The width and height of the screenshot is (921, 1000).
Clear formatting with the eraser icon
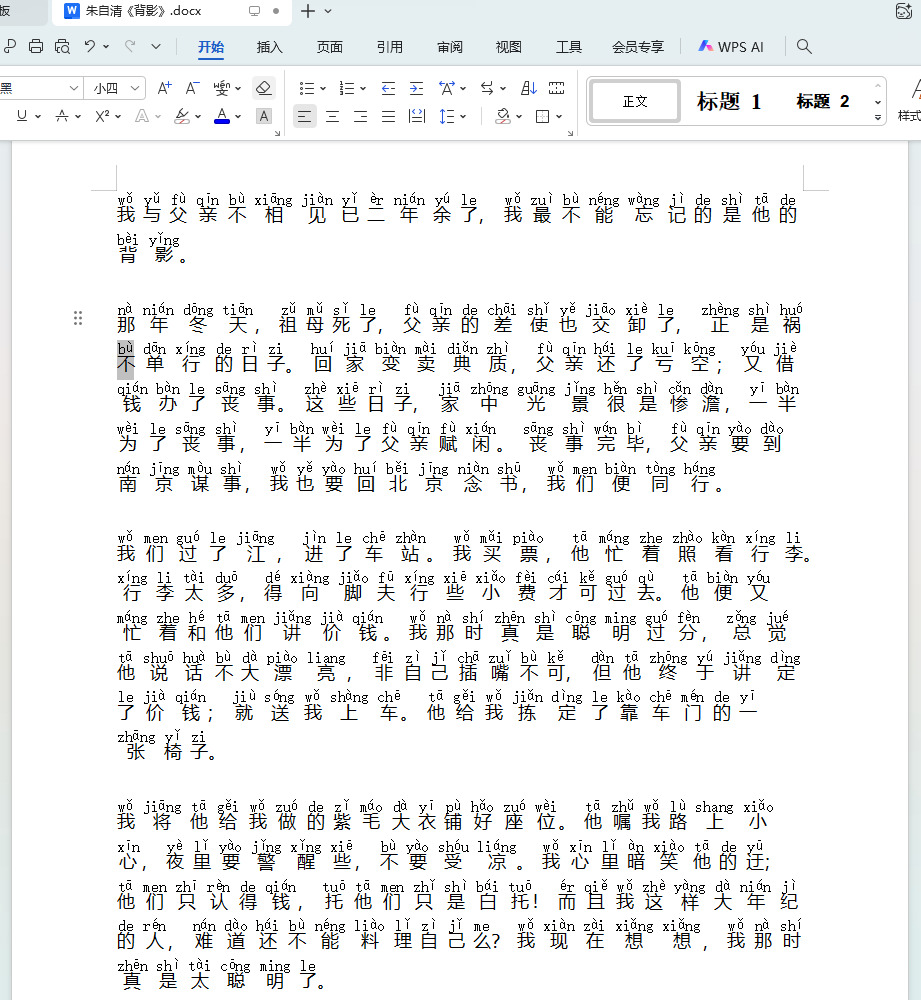pos(263,88)
